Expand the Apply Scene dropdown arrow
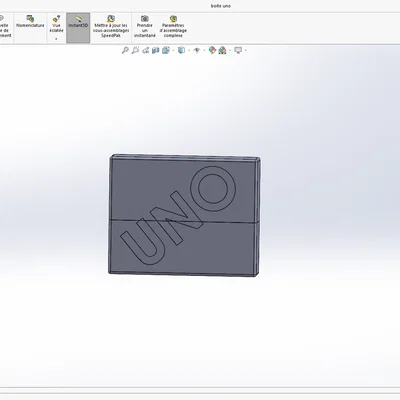400x400 pixels. [230, 51]
